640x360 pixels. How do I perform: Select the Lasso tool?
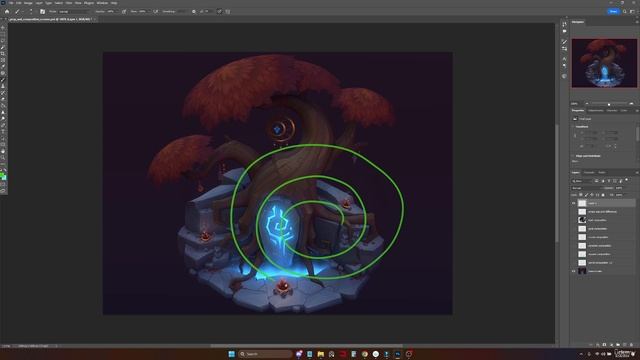[3, 41]
